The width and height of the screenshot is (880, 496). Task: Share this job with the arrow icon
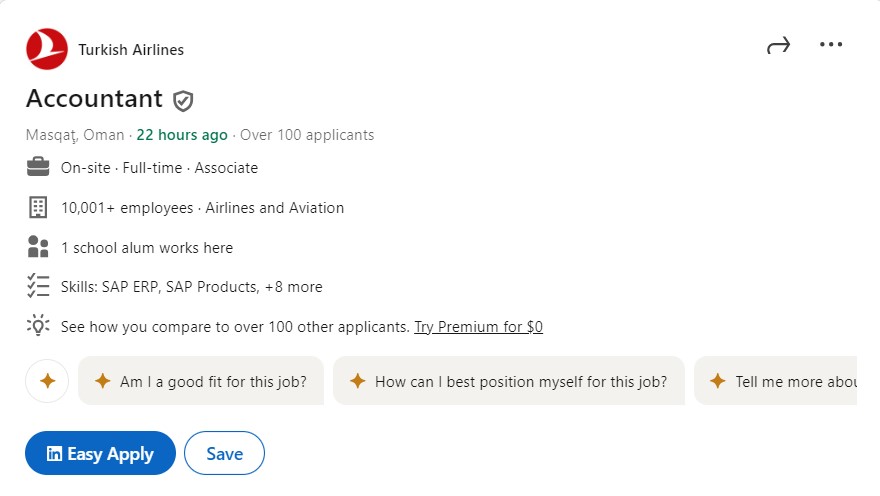click(x=778, y=45)
